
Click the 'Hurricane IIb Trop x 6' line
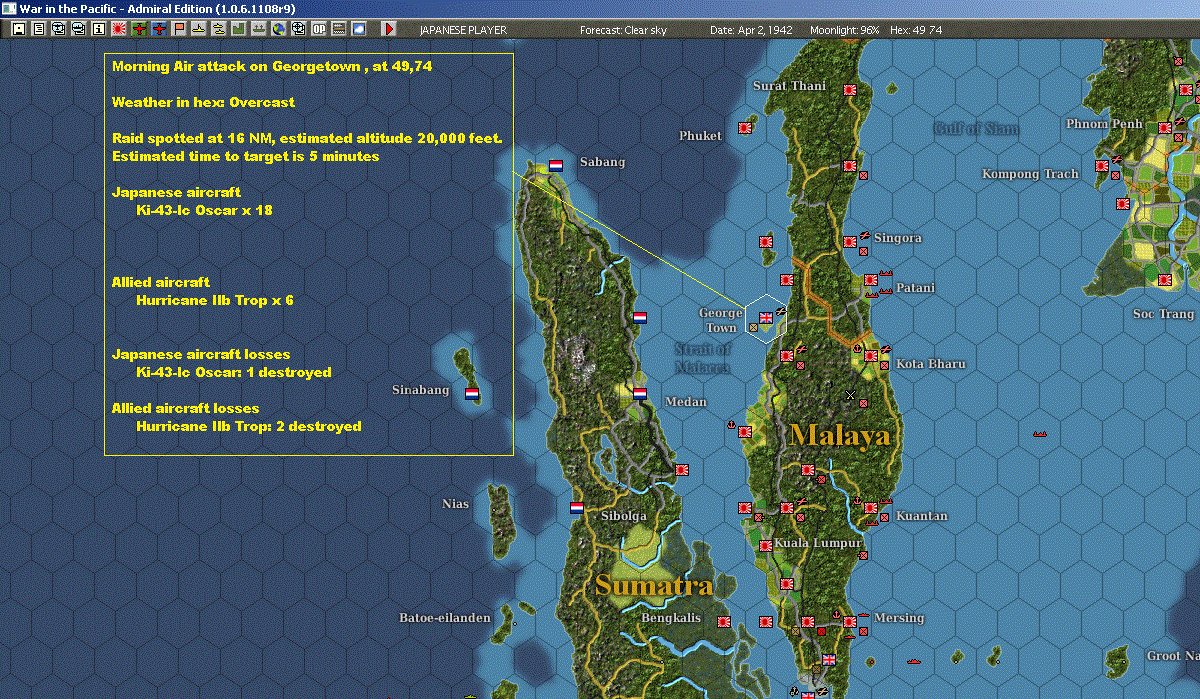(x=215, y=300)
